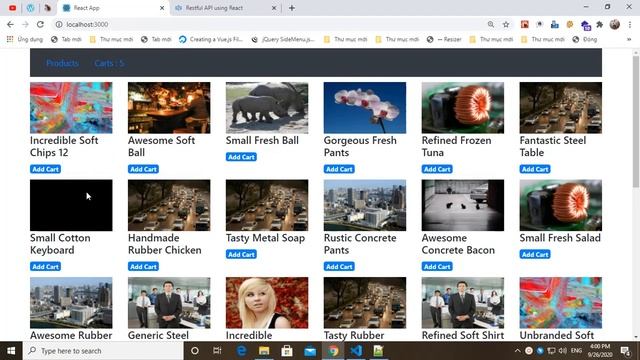Screen dimensions: 640x360
Task: Open the Chrome profile avatar
Action: pyautogui.click(x=615, y=24)
